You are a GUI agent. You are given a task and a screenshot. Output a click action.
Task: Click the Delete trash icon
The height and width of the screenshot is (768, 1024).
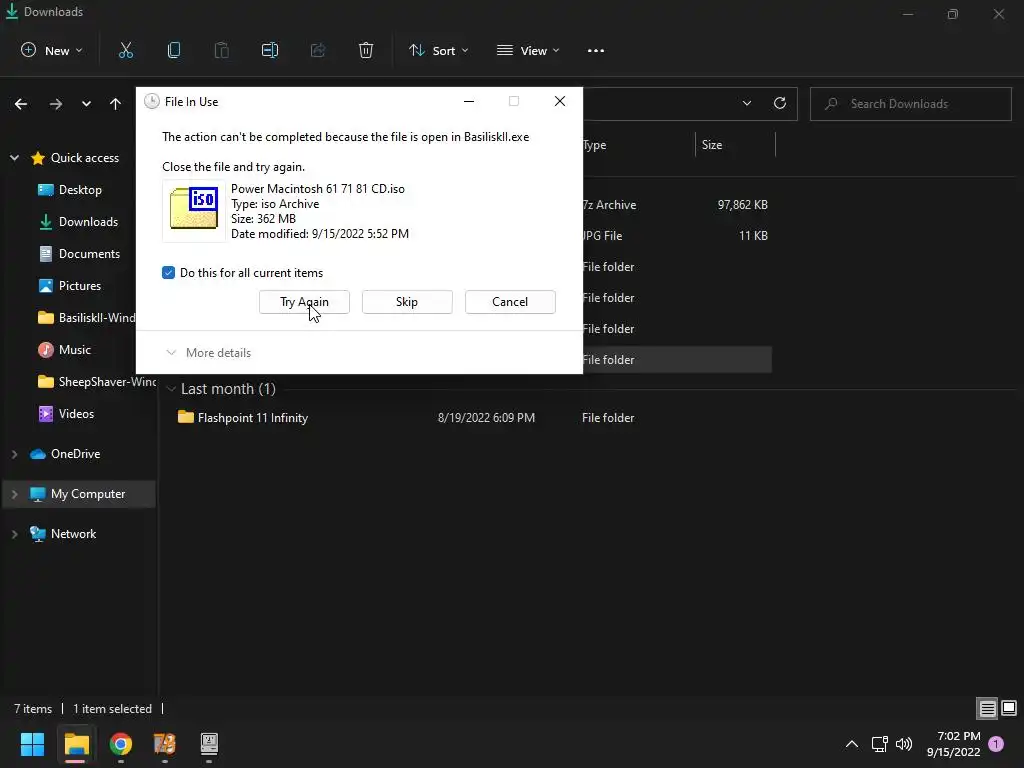coord(366,50)
